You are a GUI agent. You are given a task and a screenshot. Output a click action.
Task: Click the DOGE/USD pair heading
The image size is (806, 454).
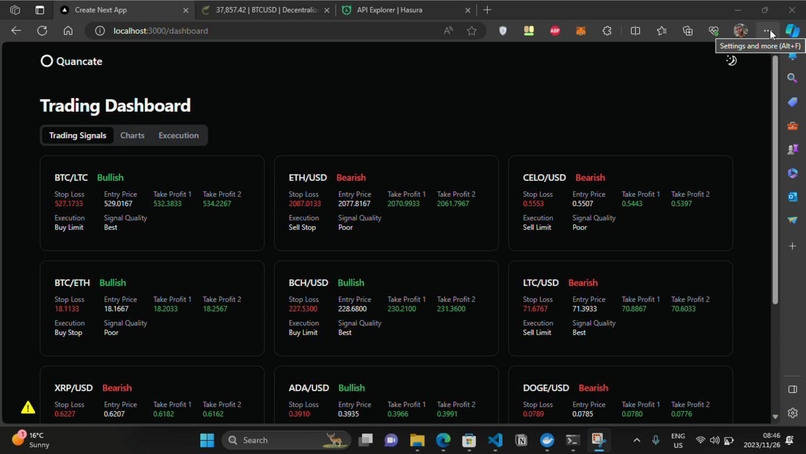point(546,388)
